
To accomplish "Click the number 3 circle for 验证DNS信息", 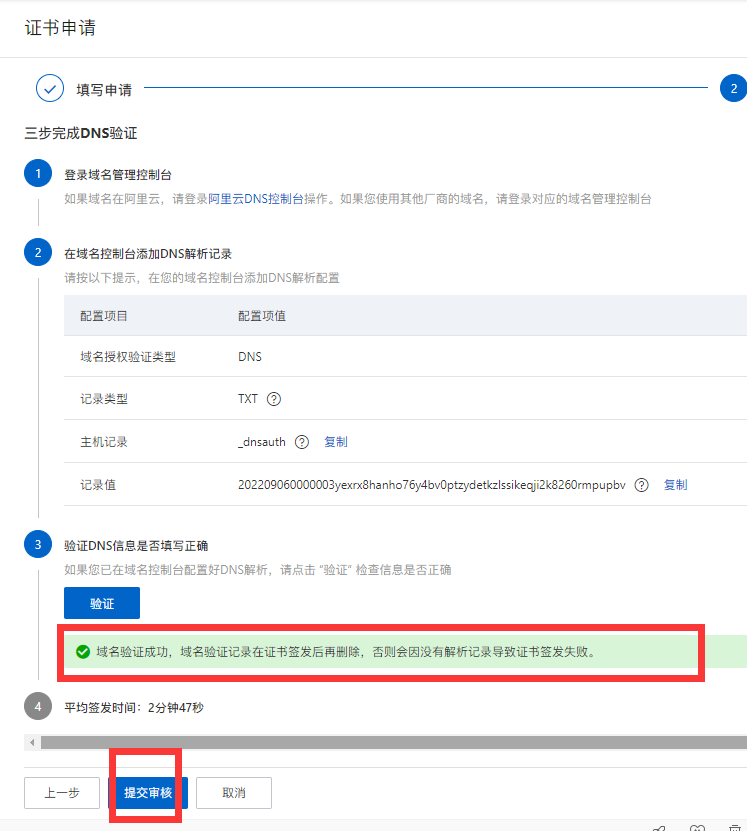I will click(38, 545).
